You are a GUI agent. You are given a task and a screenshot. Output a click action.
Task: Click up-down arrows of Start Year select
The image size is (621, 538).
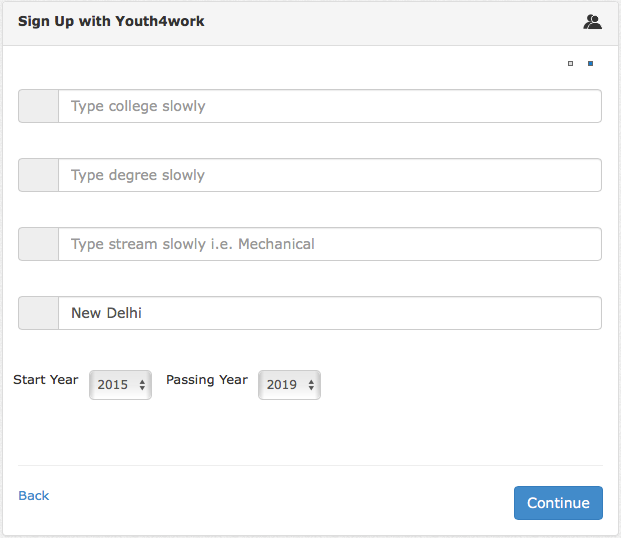coord(142,385)
